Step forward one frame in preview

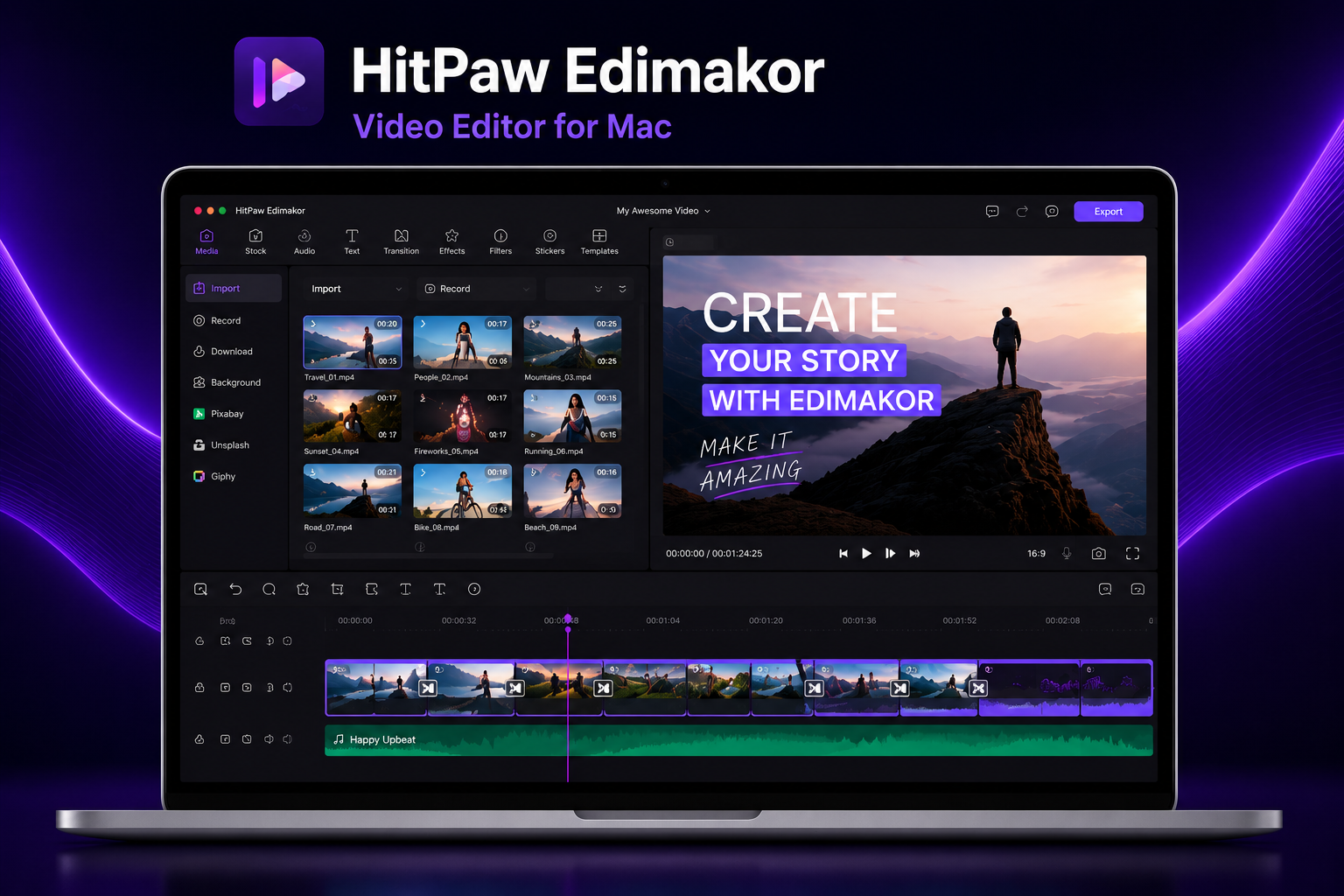(890, 553)
